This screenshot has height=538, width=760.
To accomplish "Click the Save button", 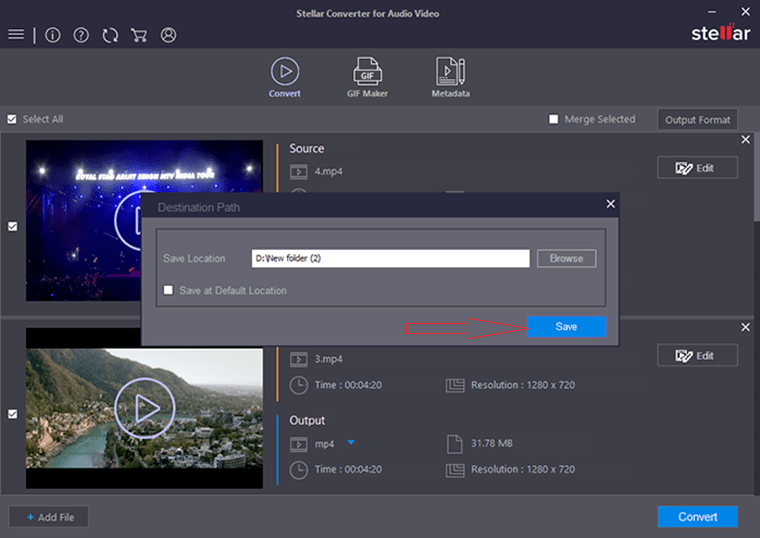I will coord(566,327).
